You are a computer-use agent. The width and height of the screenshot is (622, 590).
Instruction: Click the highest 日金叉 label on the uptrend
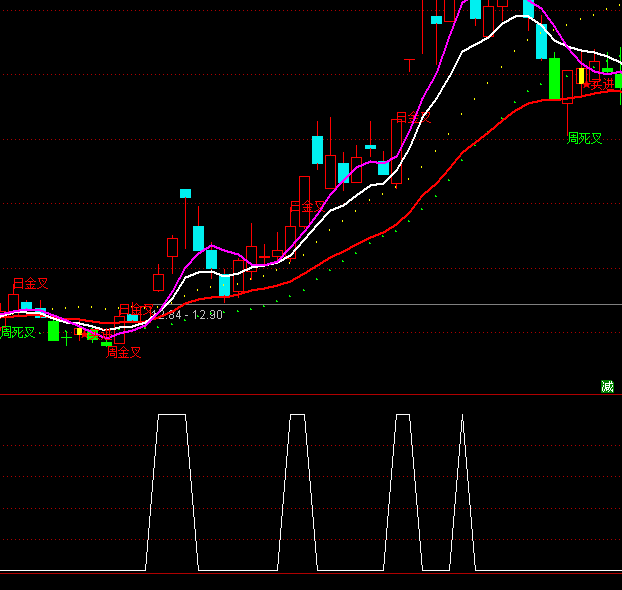[x=413, y=117]
